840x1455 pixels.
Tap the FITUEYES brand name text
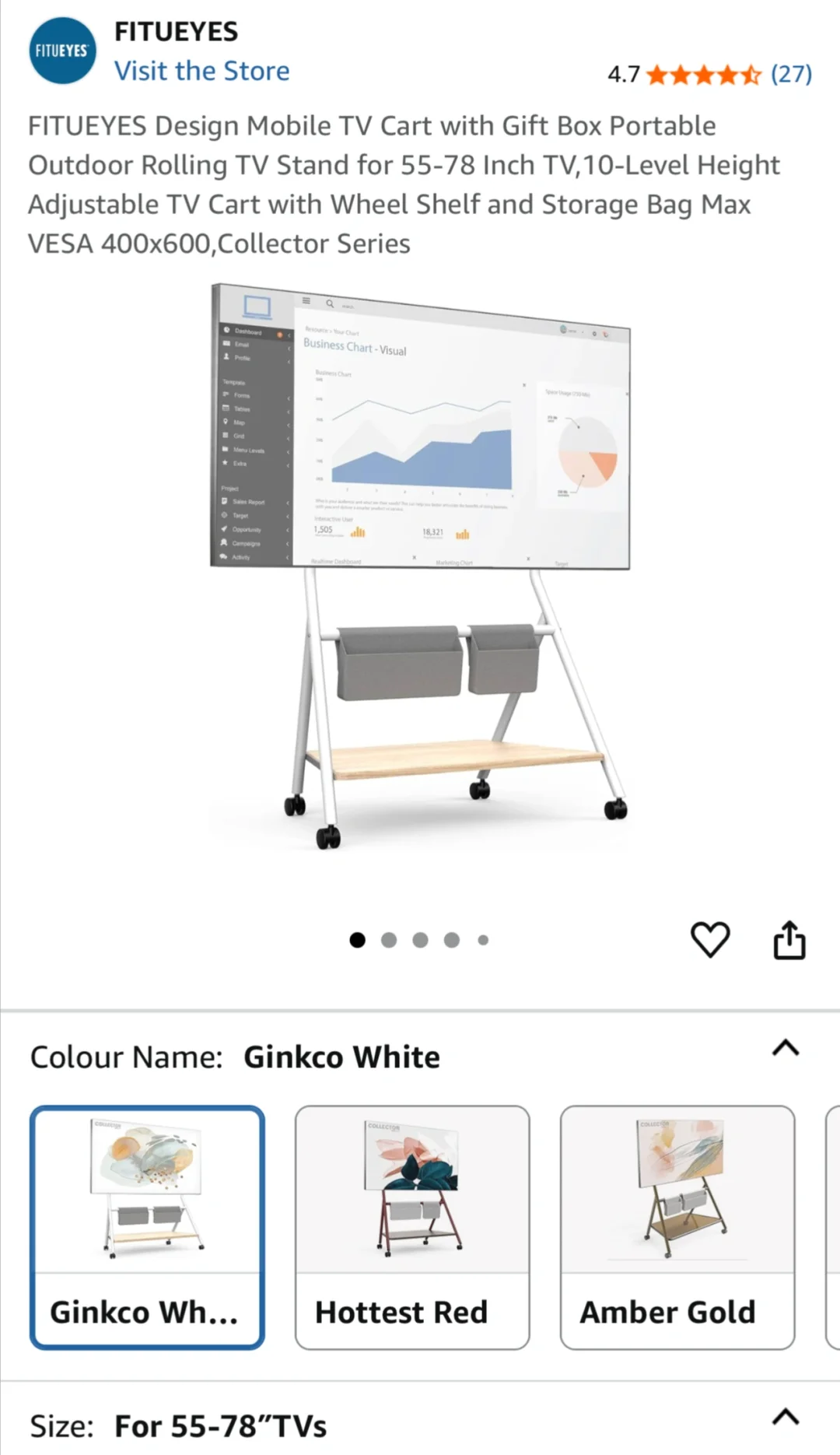[177, 31]
